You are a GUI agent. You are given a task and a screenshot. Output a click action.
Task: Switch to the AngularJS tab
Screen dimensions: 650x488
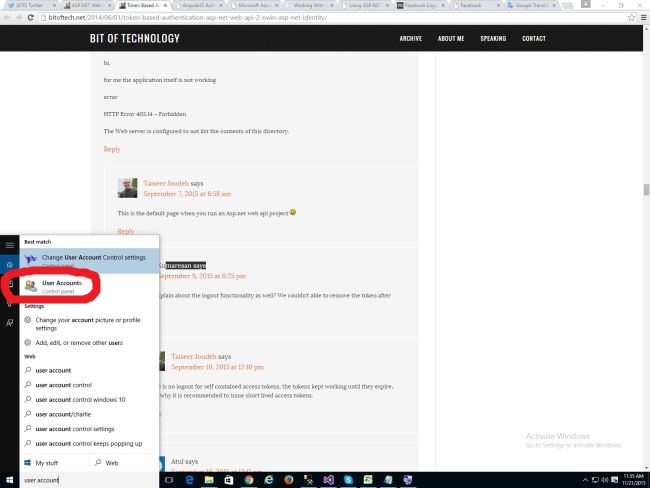[198, 5]
